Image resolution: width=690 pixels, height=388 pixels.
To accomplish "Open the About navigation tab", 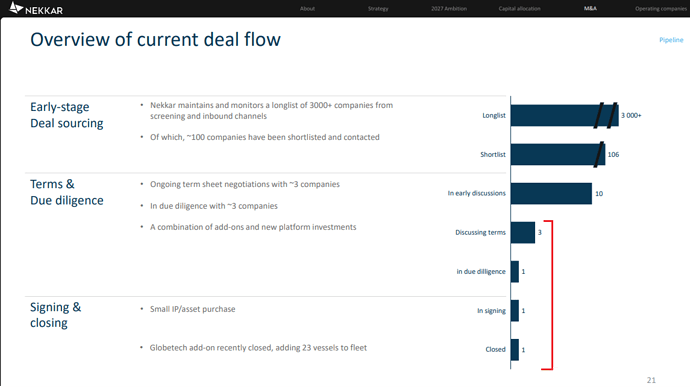I will coord(307,8).
